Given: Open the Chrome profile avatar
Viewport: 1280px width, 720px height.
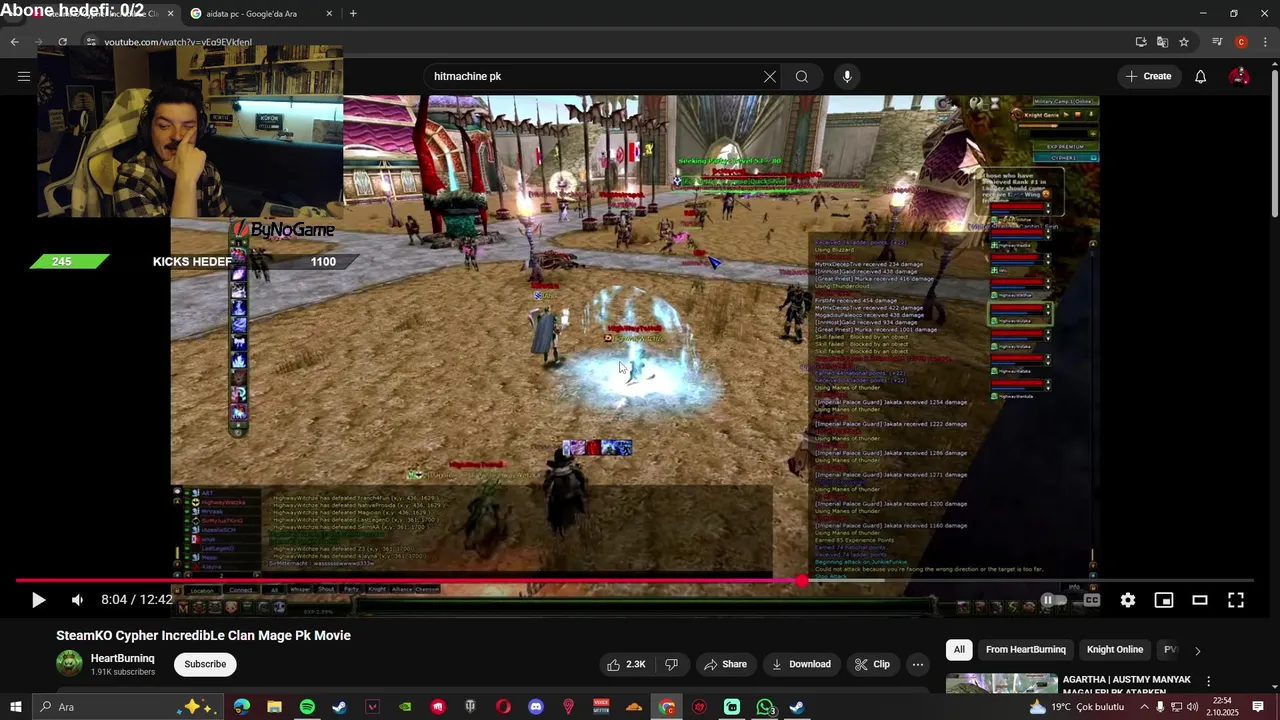Looking at the screenshot, I should 1241,42.
